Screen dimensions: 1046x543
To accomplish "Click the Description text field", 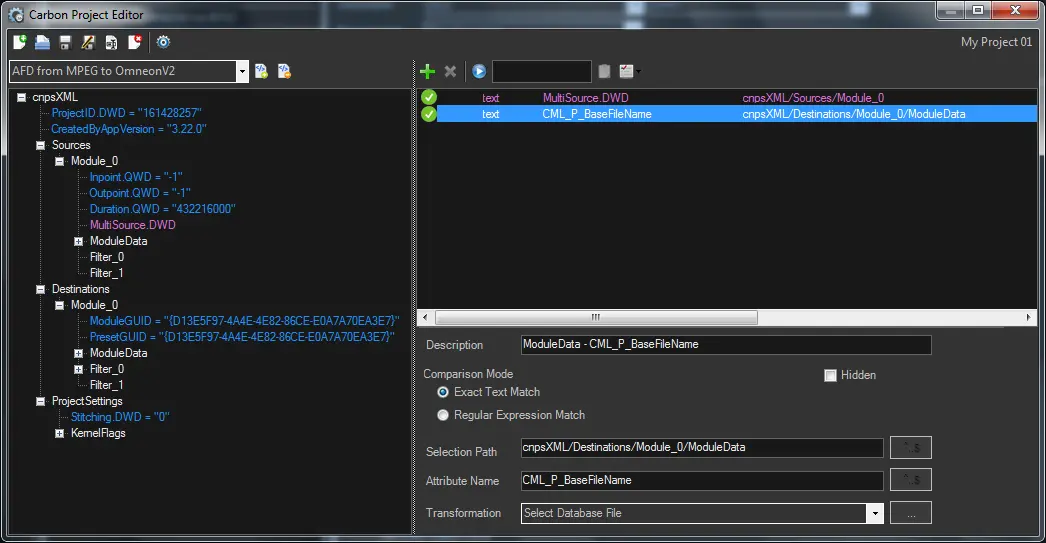I will tap(725, 345).
